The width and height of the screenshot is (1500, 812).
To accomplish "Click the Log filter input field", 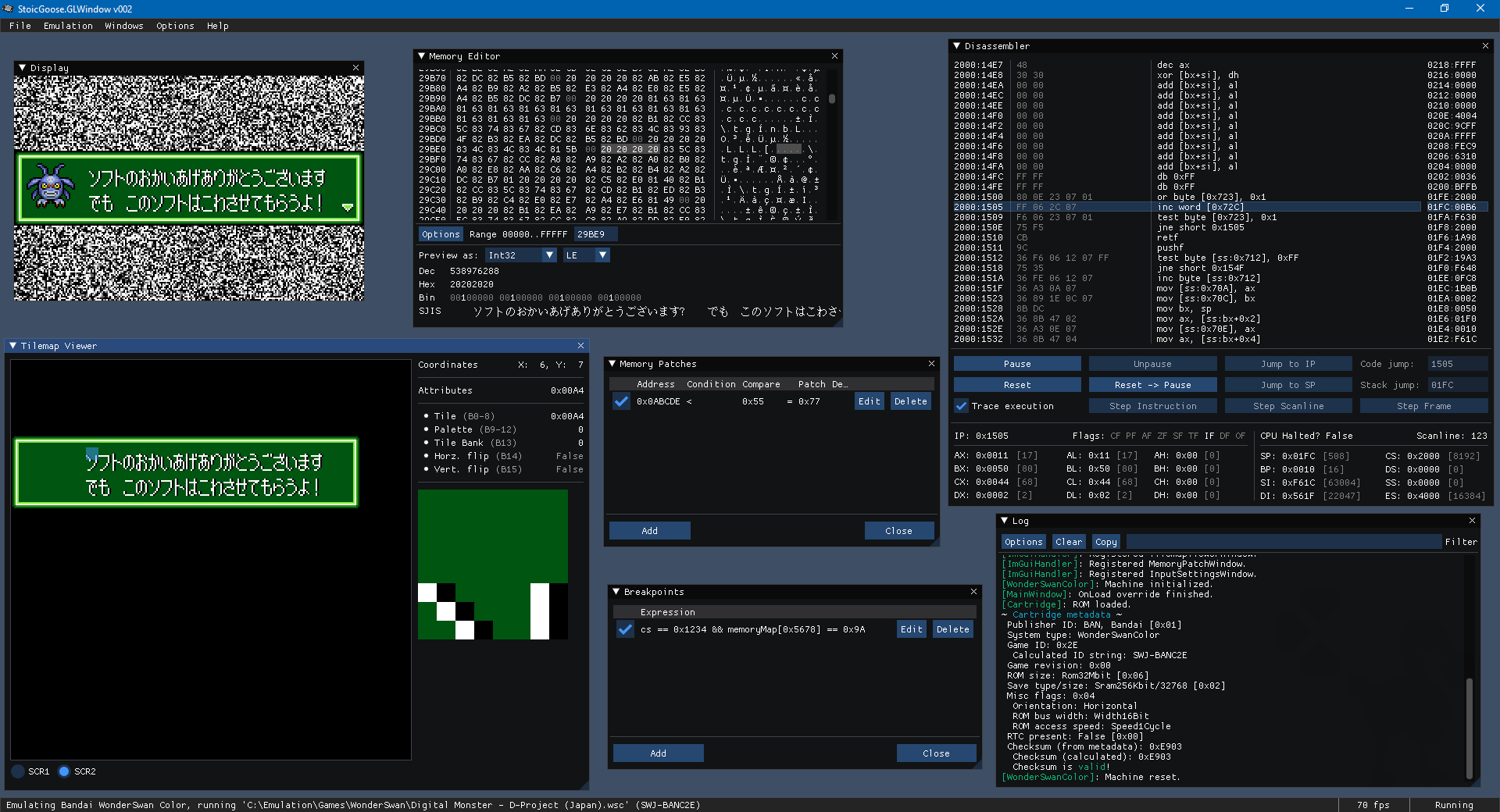I will point(1284,542).
